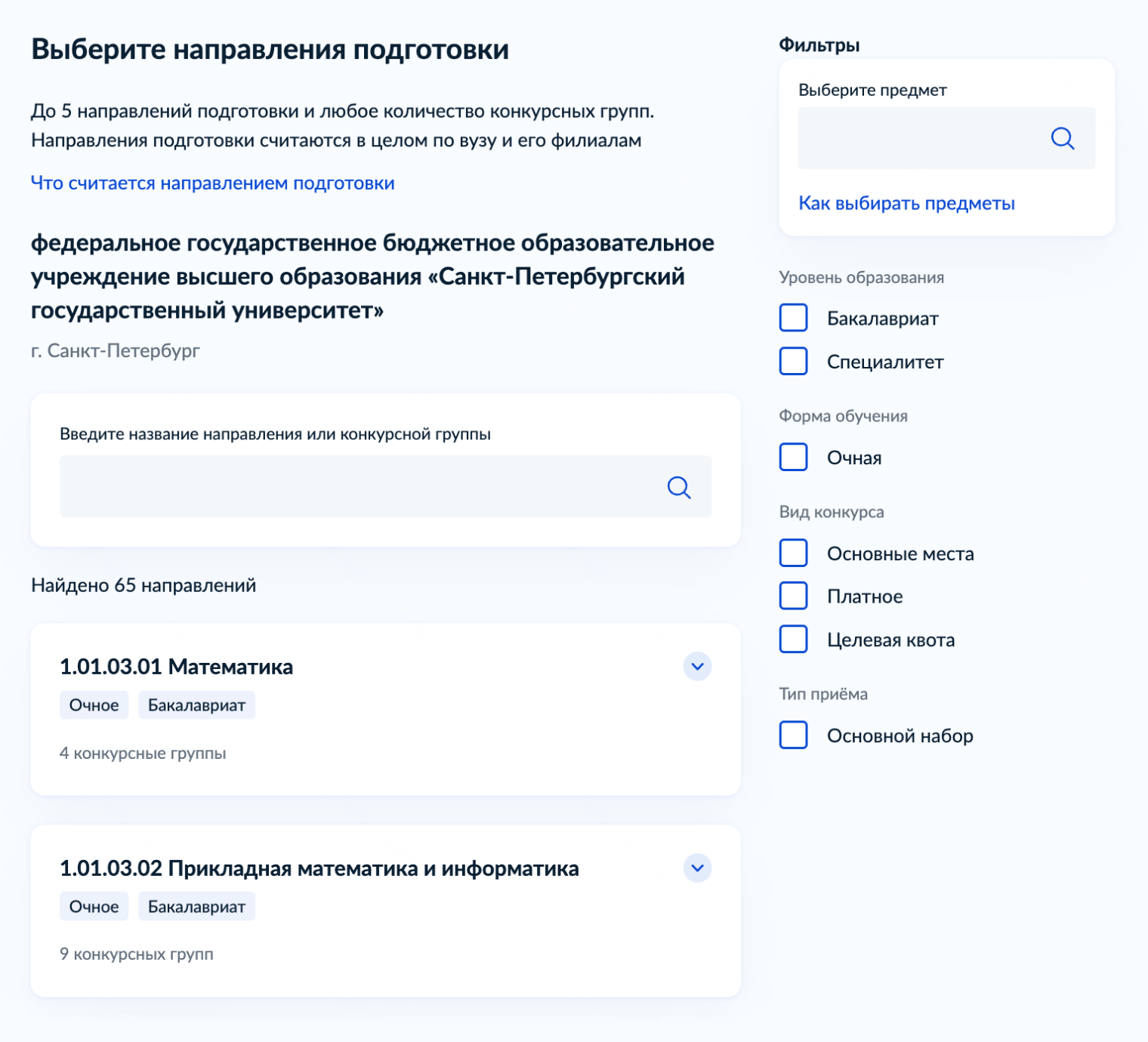Click 'Форма обучения' section label
This screenshot has width=1148, height=1042.
[843, 416]
